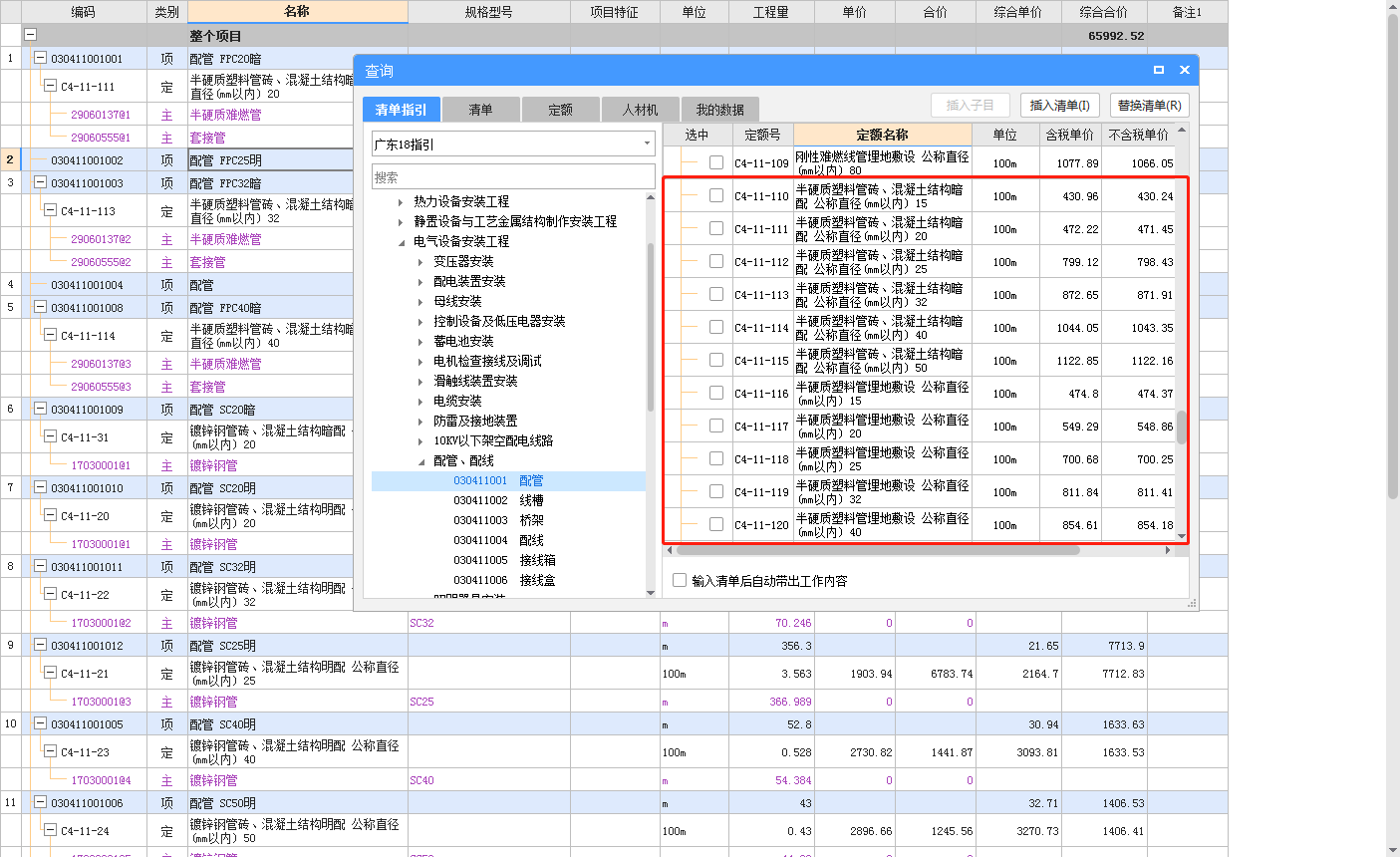Click scroll-up arrow of quota list
The height and width of the screenshot is (857, 1400).
pos(1182,130)
